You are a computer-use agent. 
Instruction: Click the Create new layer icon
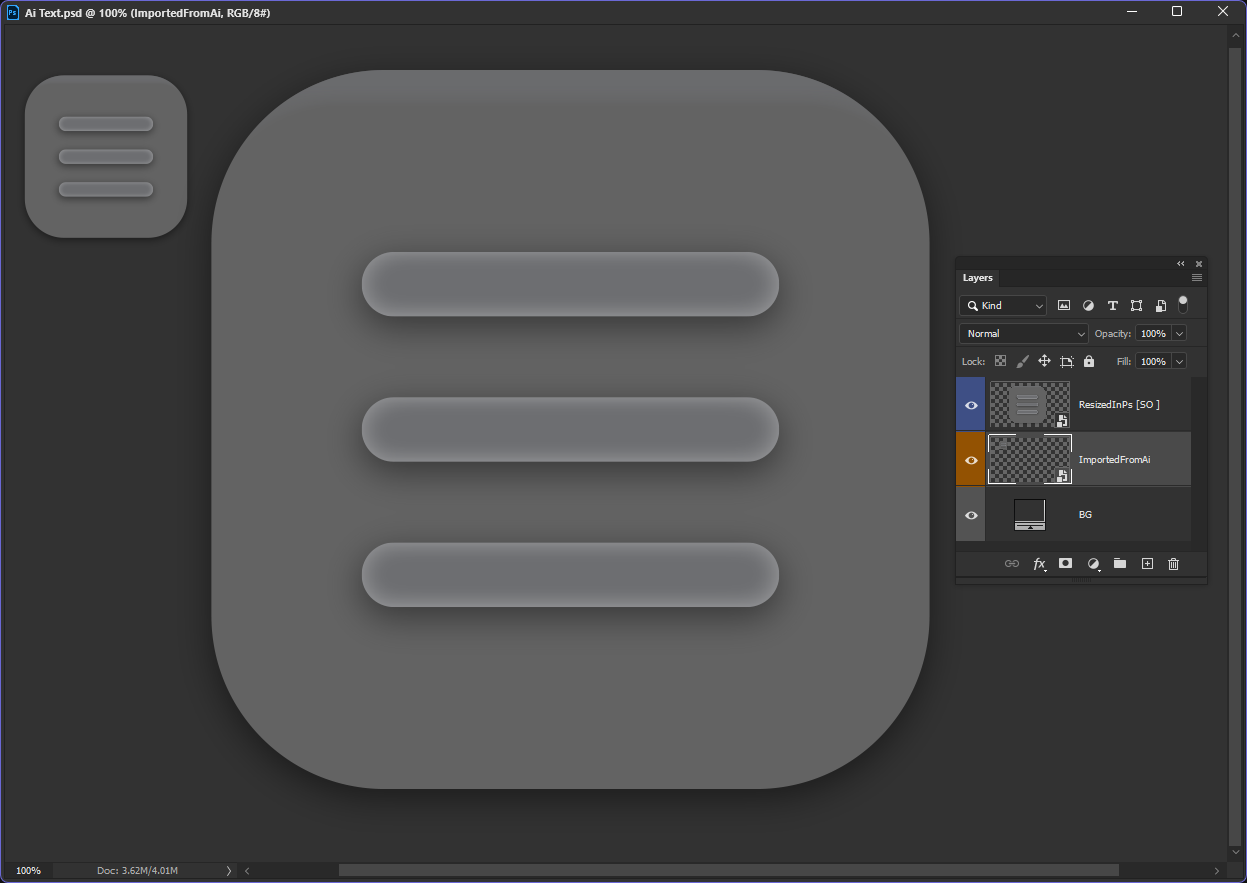(x=1146, y=563)
